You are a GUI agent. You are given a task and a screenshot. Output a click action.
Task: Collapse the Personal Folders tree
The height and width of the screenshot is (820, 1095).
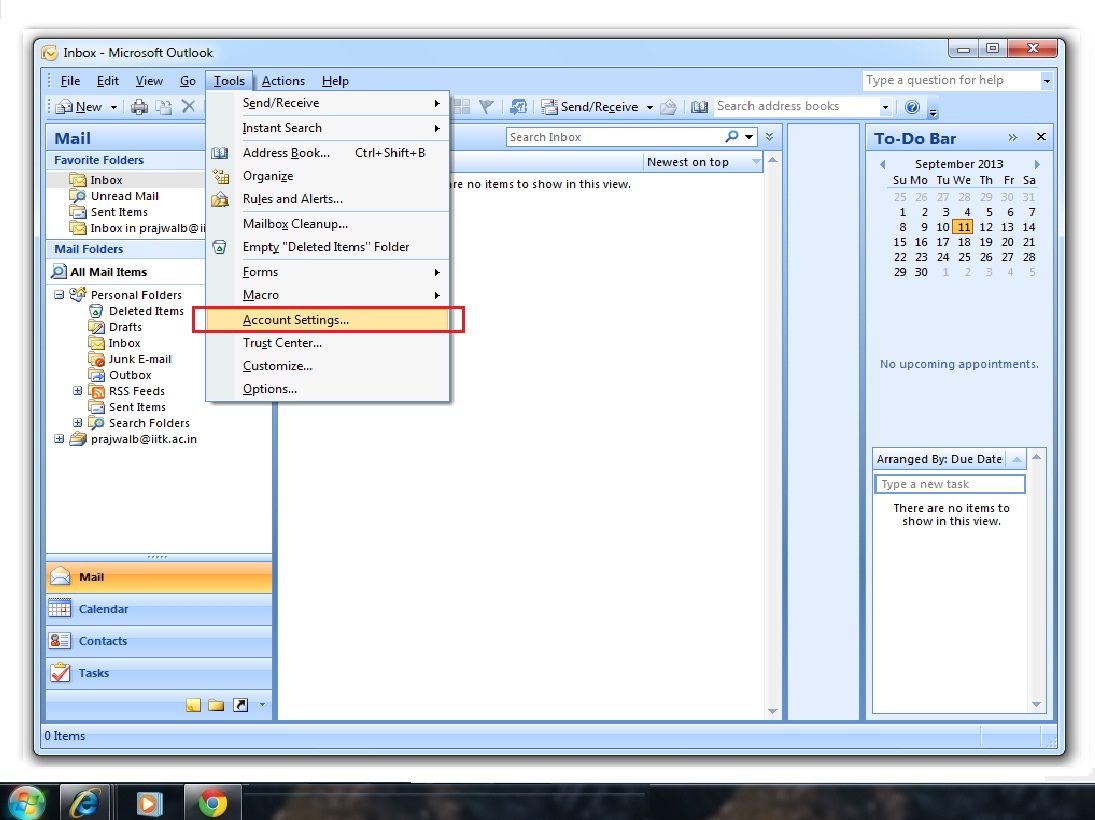(x=59, y=295)
